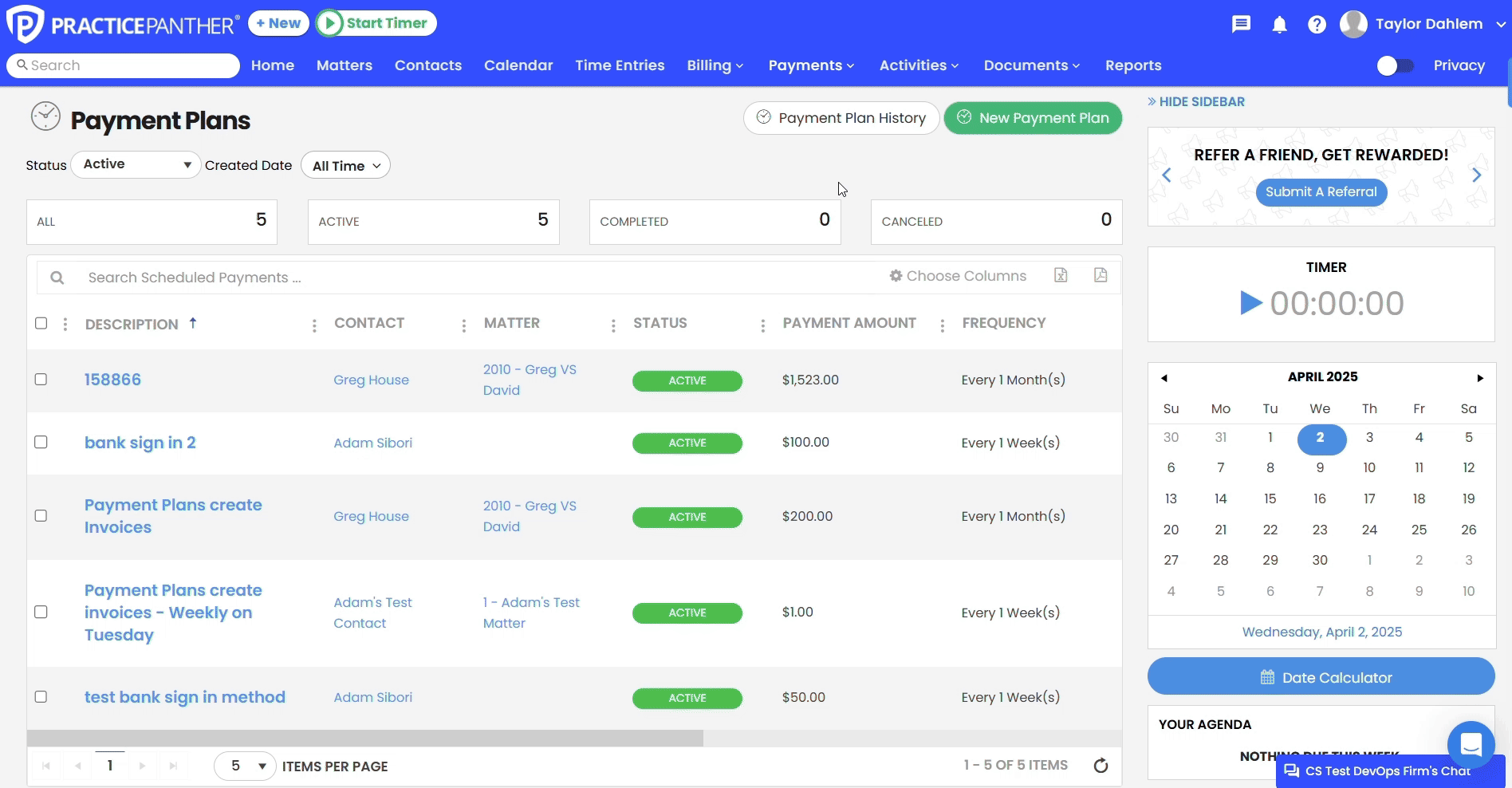Create a New Payment Plan
Screen dimensions: 1512x788
click(x=1033, y=118)
